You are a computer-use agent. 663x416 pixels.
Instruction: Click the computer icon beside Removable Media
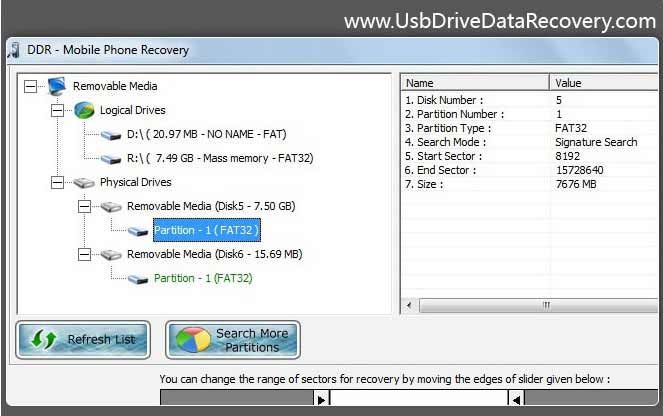(57, 86)
